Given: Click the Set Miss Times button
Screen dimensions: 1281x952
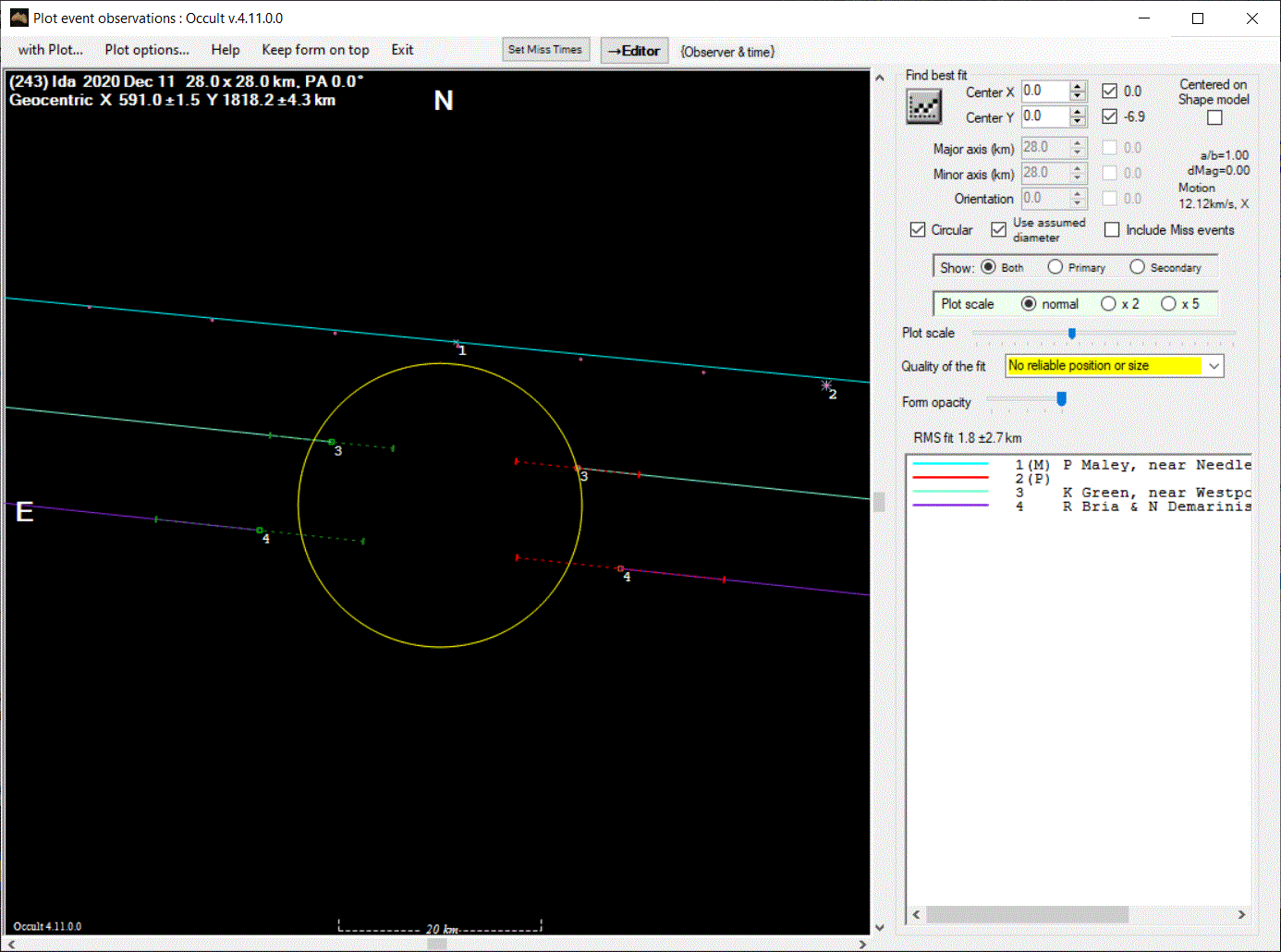Looking at the screenshot, I should click(545, 50).
